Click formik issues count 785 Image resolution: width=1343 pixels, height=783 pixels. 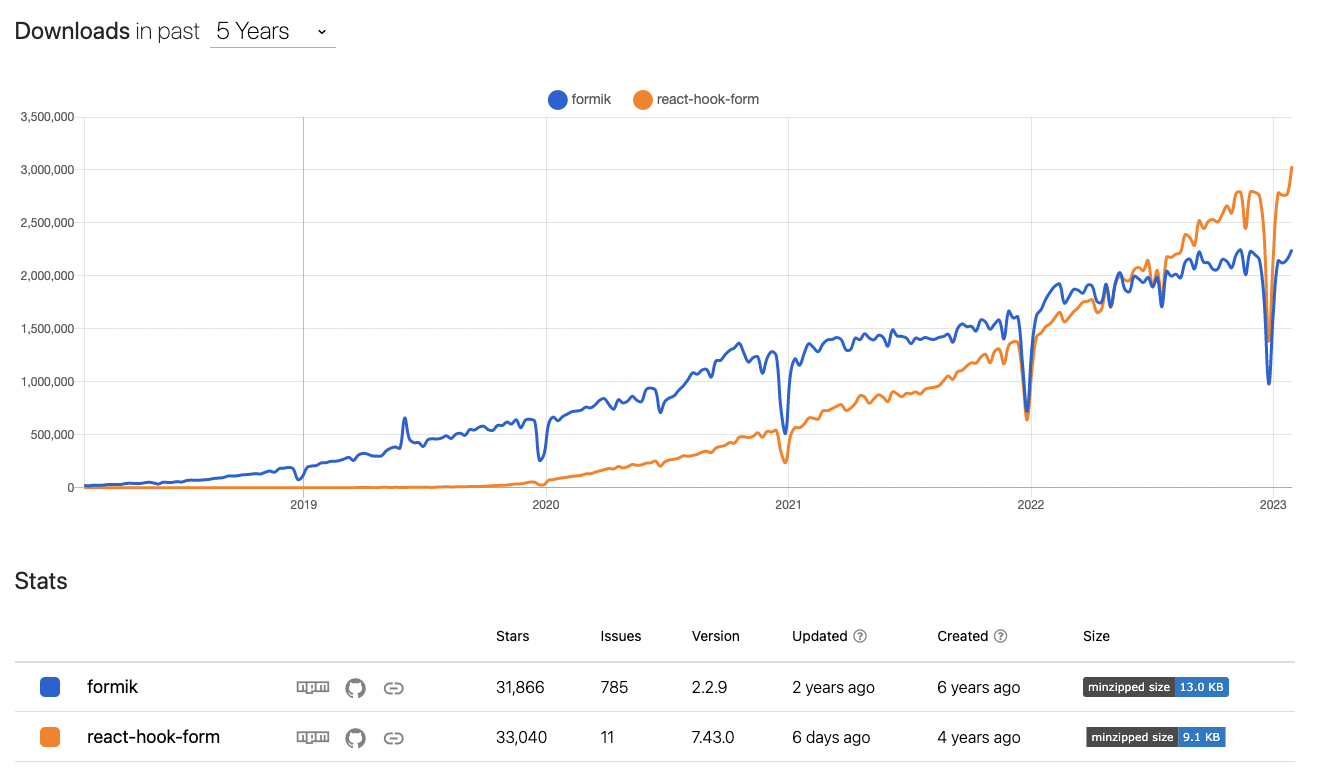pyautogui.click(x=614, y=687)
